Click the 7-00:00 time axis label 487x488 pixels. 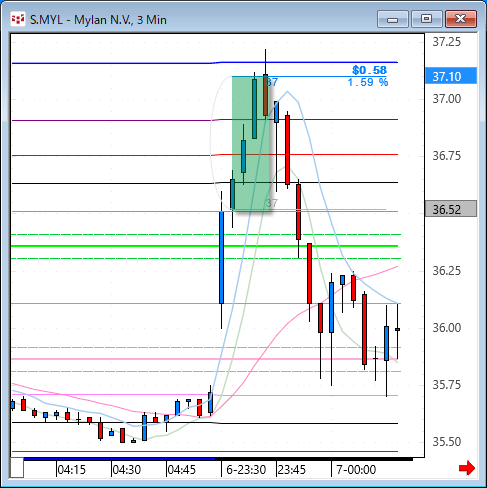coord(356,469)
